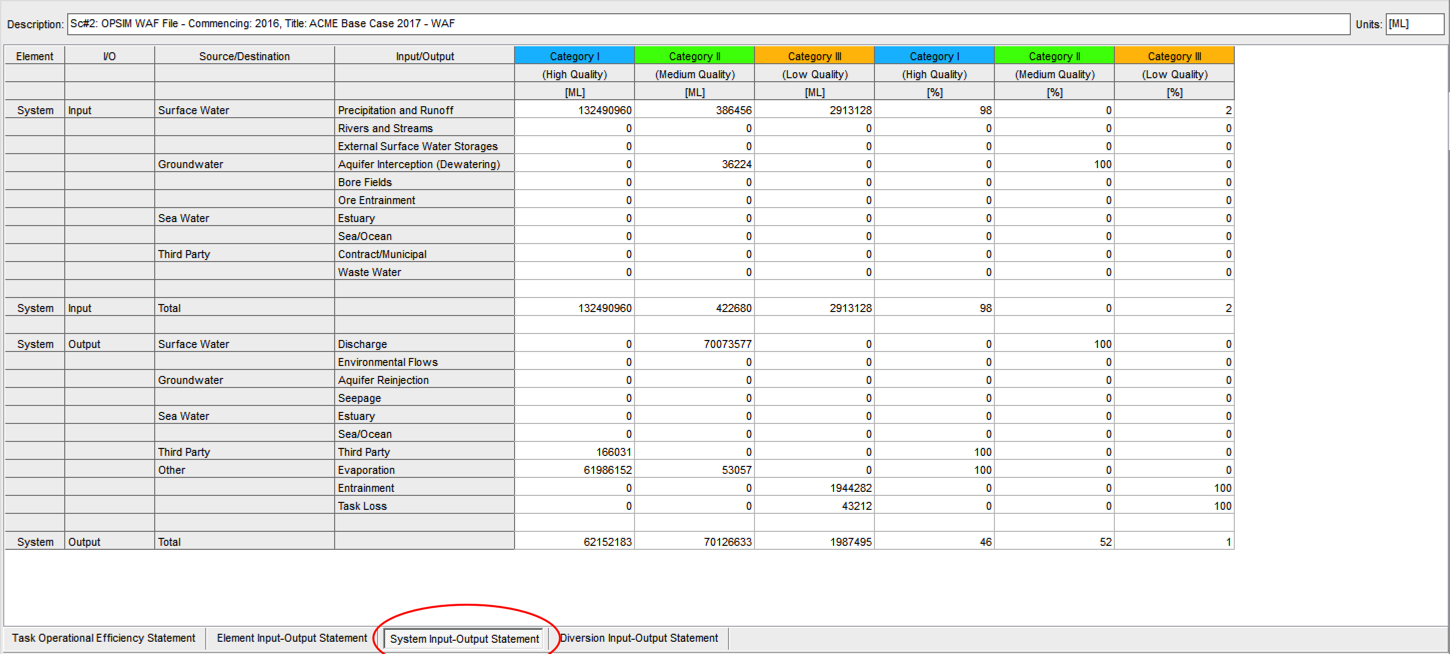1450x654 pixels.
Task: Switch to Element Input-Output Statement tab
Action: coord(292,638)
